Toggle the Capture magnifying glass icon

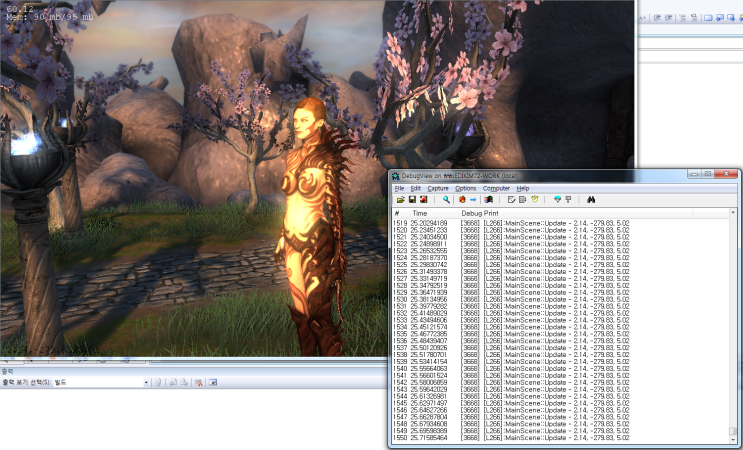click(446, 200)
